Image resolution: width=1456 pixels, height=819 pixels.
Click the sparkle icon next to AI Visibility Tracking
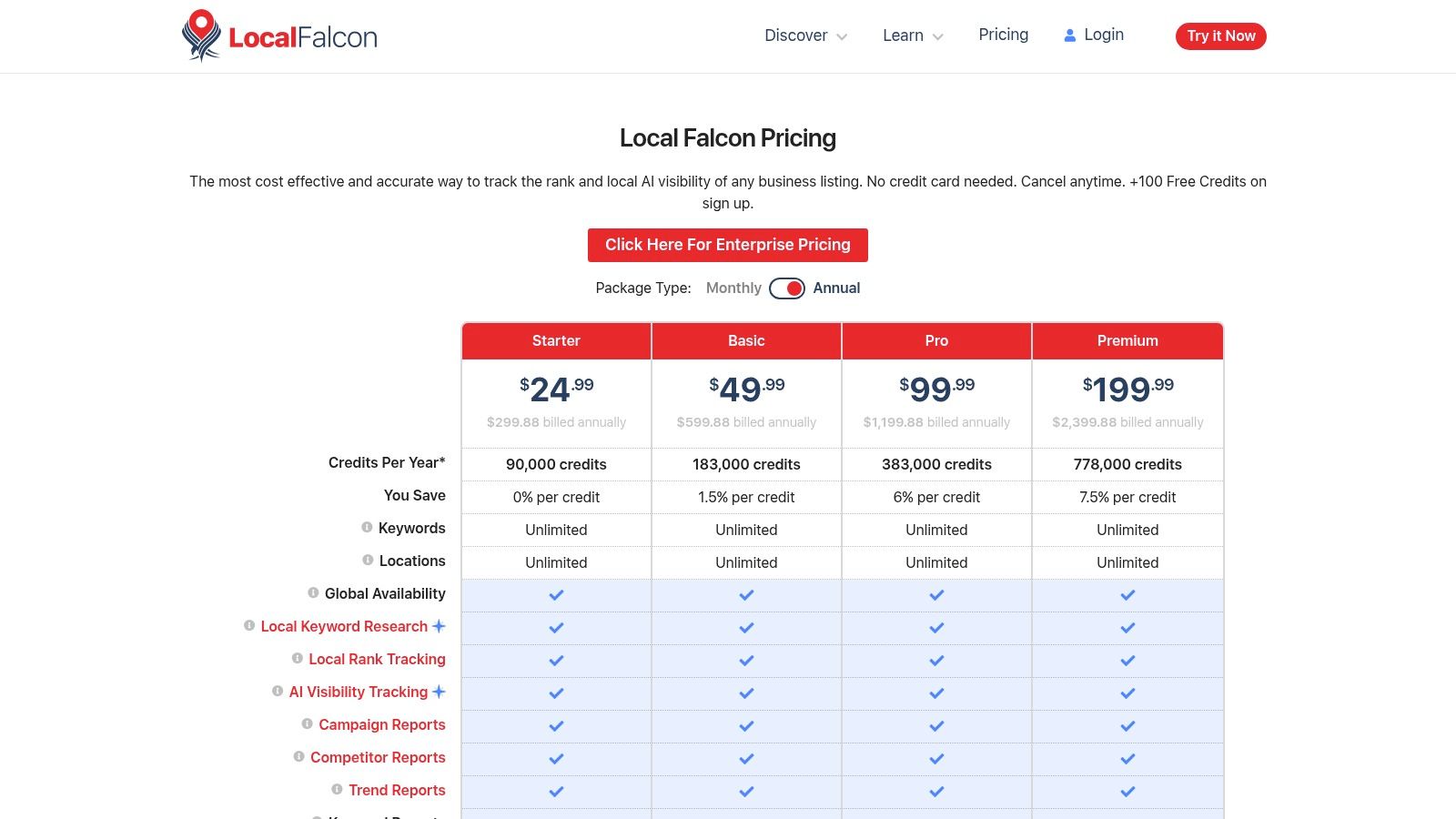coord(439,692)
